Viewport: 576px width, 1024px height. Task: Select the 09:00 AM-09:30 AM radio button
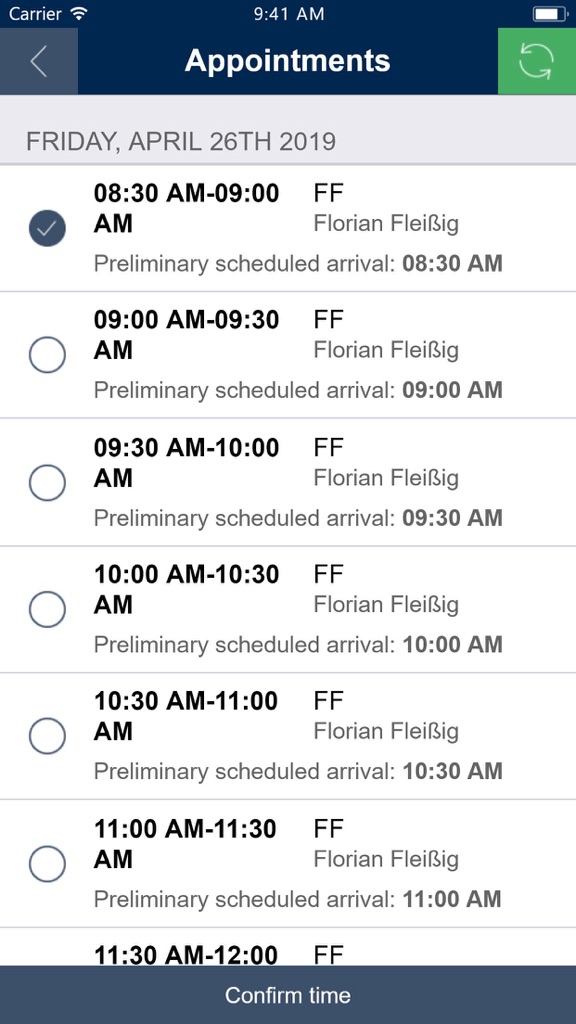point(47,355)
